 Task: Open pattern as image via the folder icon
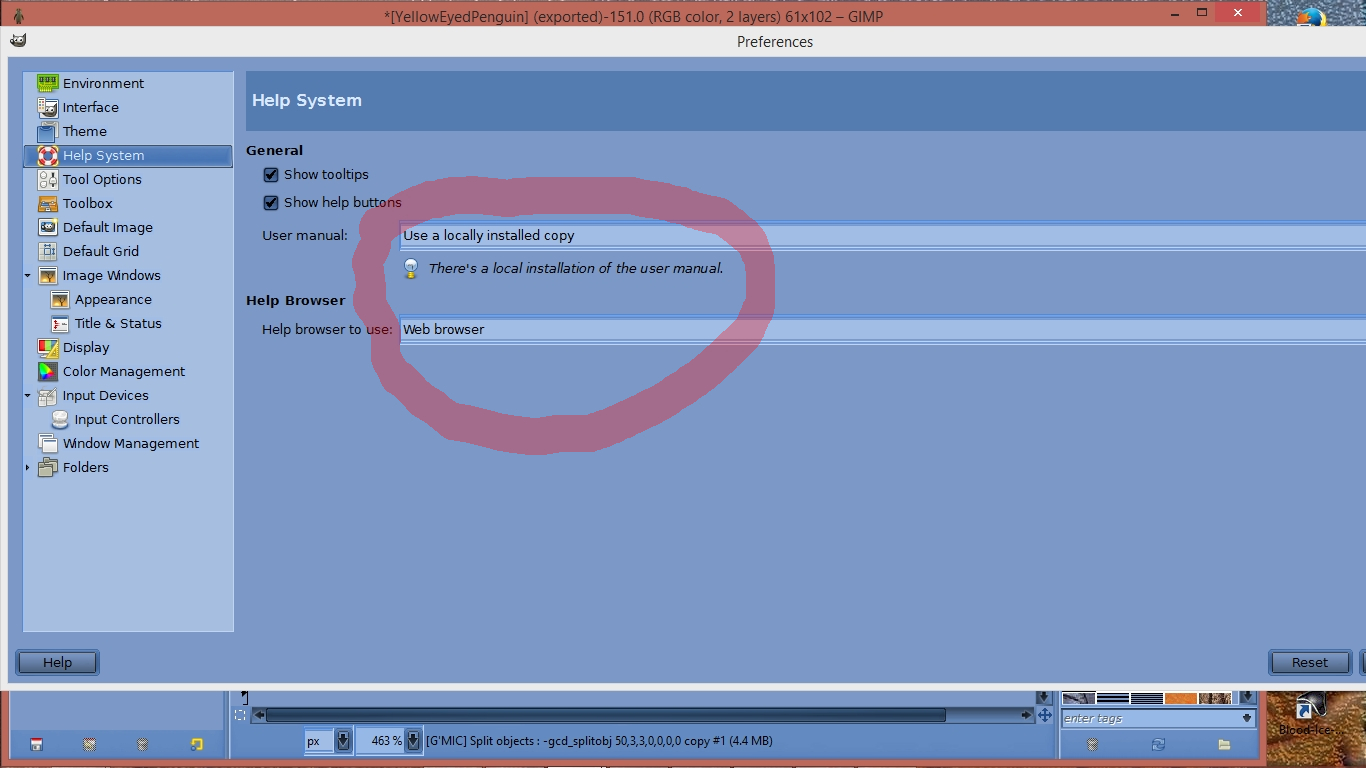(1224, 744)
